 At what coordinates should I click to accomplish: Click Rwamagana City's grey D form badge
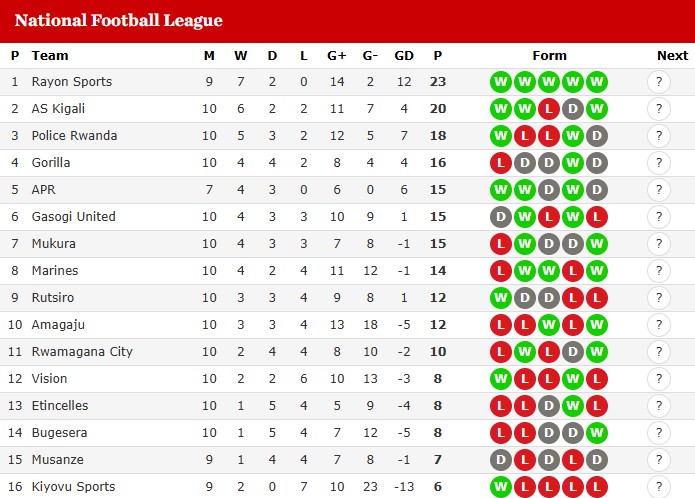[x=573, y=352]
